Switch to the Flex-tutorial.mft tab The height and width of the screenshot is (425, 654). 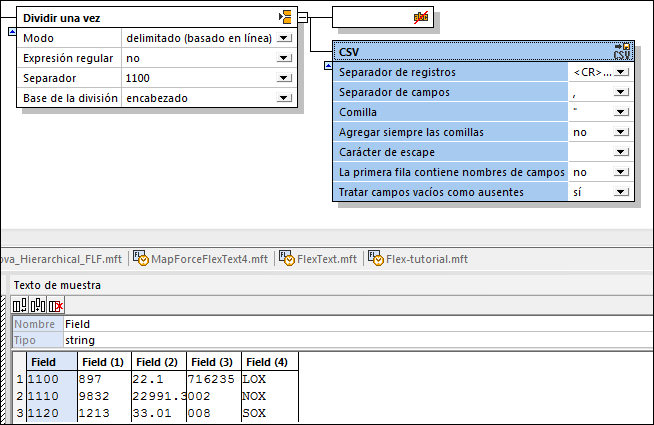(x=418, y=259)
